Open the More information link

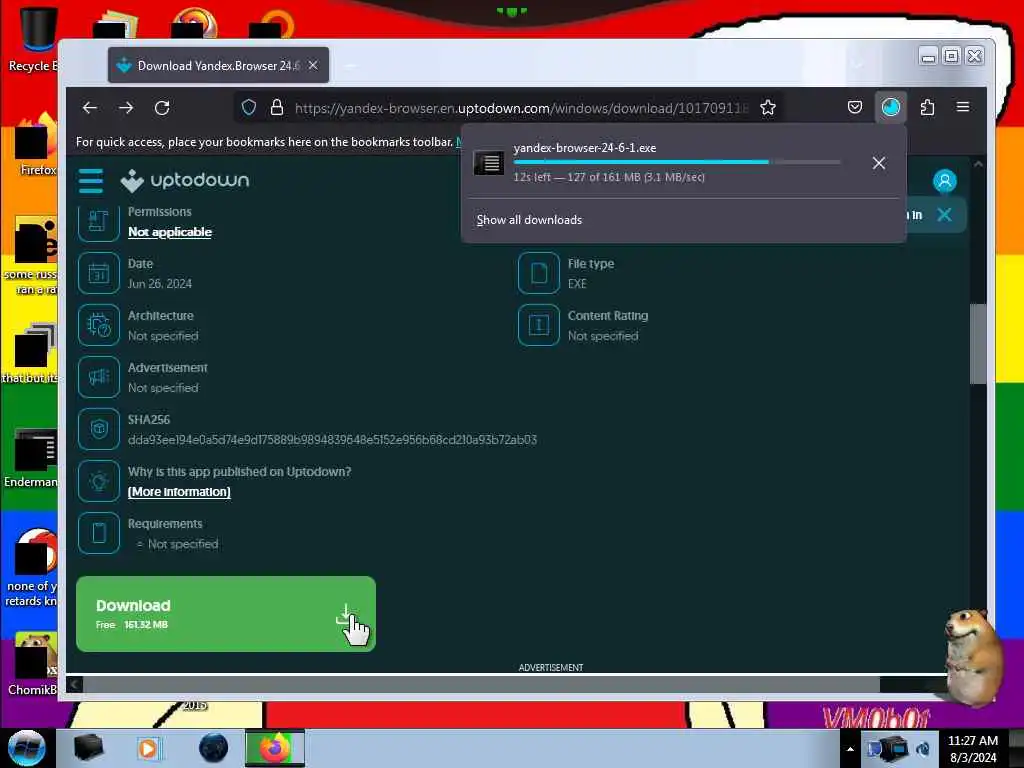click(179, 492)
